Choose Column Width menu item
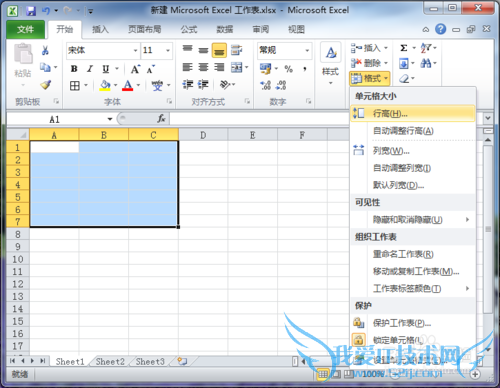This screenshot has width=500, height=388. [413, 151]
